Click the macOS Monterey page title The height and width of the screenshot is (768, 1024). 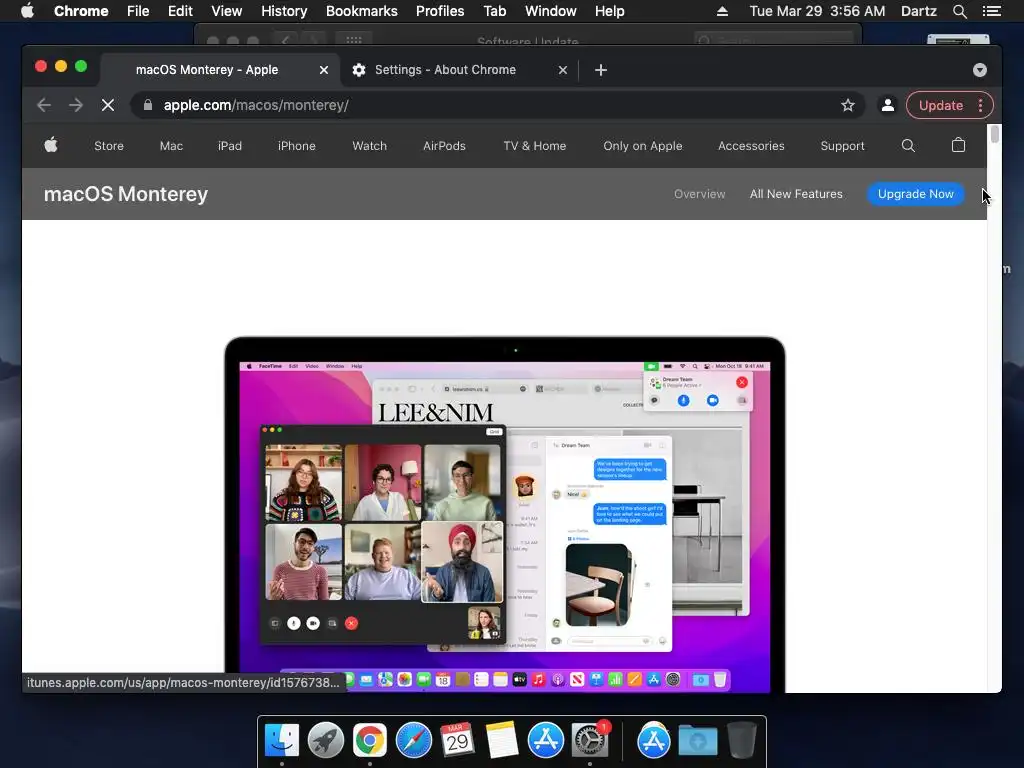click(125, 194)
